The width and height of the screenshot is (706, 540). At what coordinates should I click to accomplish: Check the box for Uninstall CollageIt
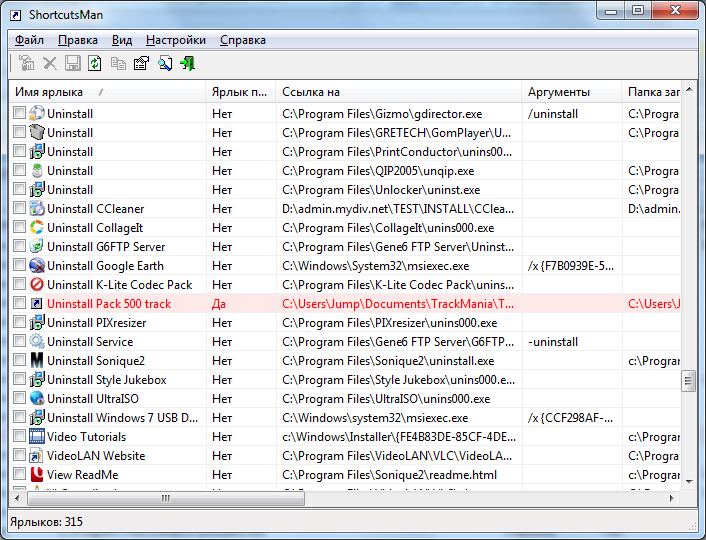pyautogui.click(x=19, y=227)
